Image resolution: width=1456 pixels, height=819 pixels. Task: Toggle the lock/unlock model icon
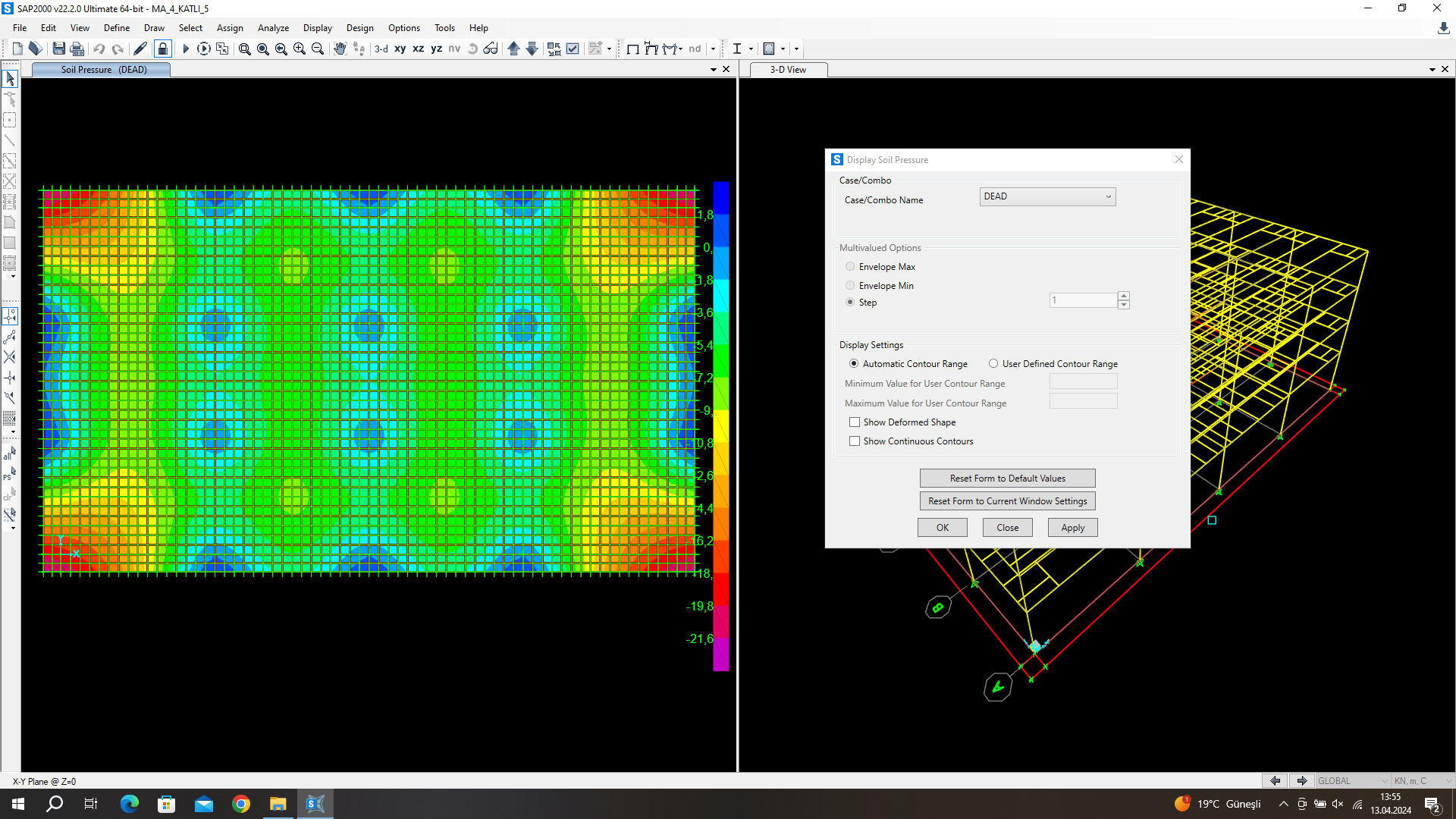162,49
